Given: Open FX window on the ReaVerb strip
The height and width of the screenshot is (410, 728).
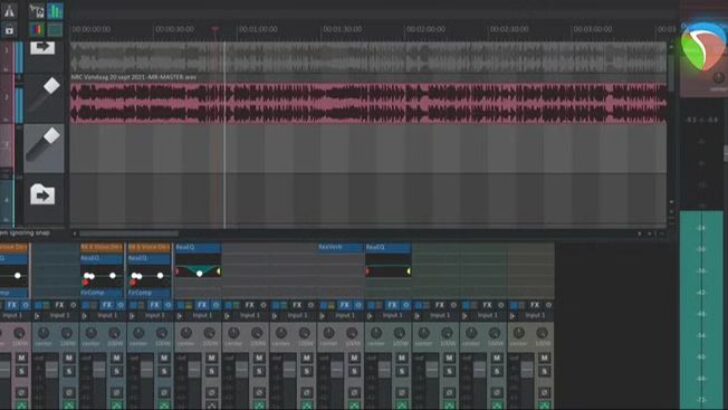Looking at the screenshot, I should coord(344,305).
